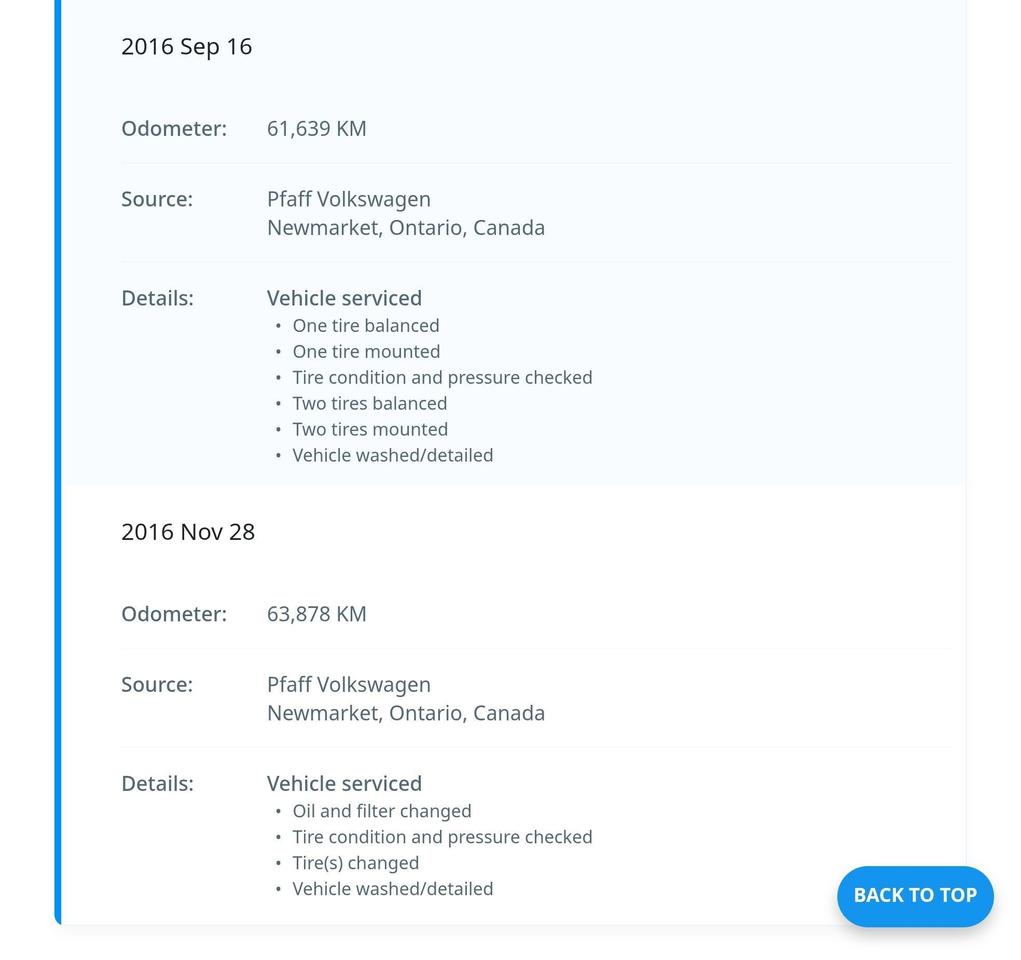The image size is (1021, 960).
Task: Select the 2016 Sep 16 record heading
Action: [x=187, y=46]
